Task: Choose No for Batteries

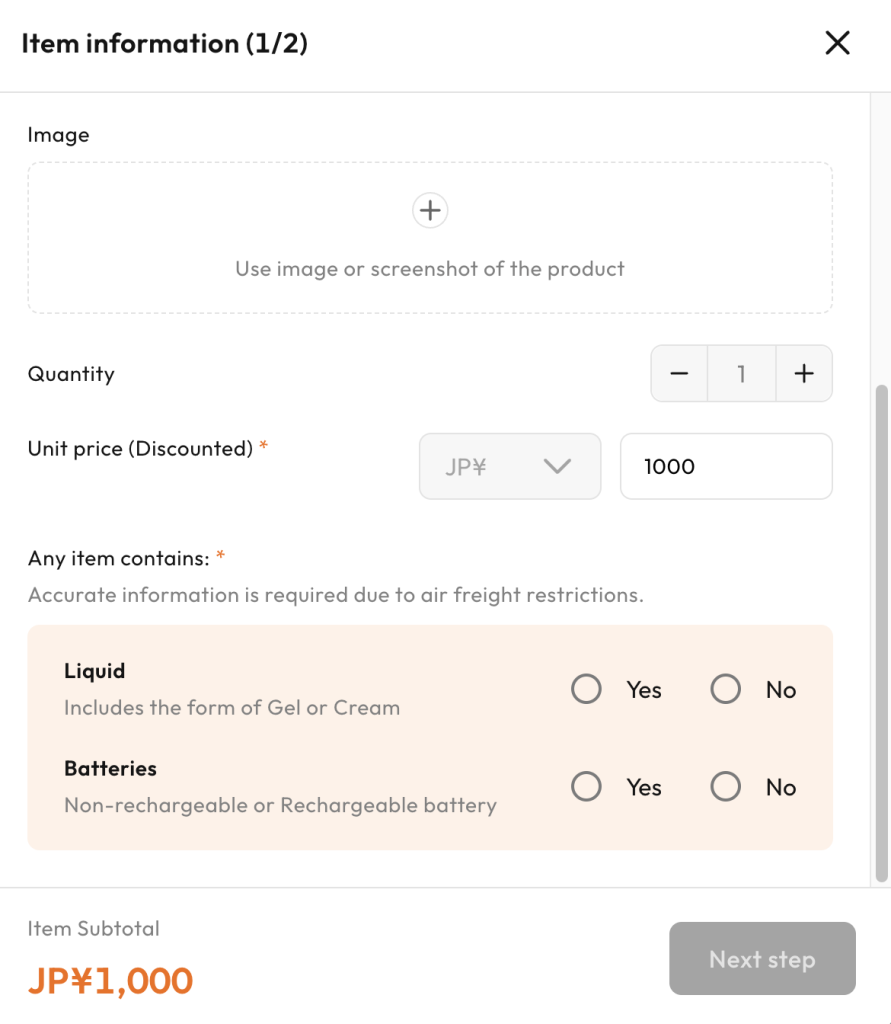Action: [x=725, y=788]
